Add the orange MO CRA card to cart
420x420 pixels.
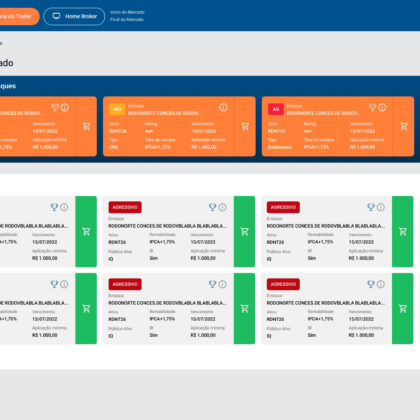pos(245,126)
